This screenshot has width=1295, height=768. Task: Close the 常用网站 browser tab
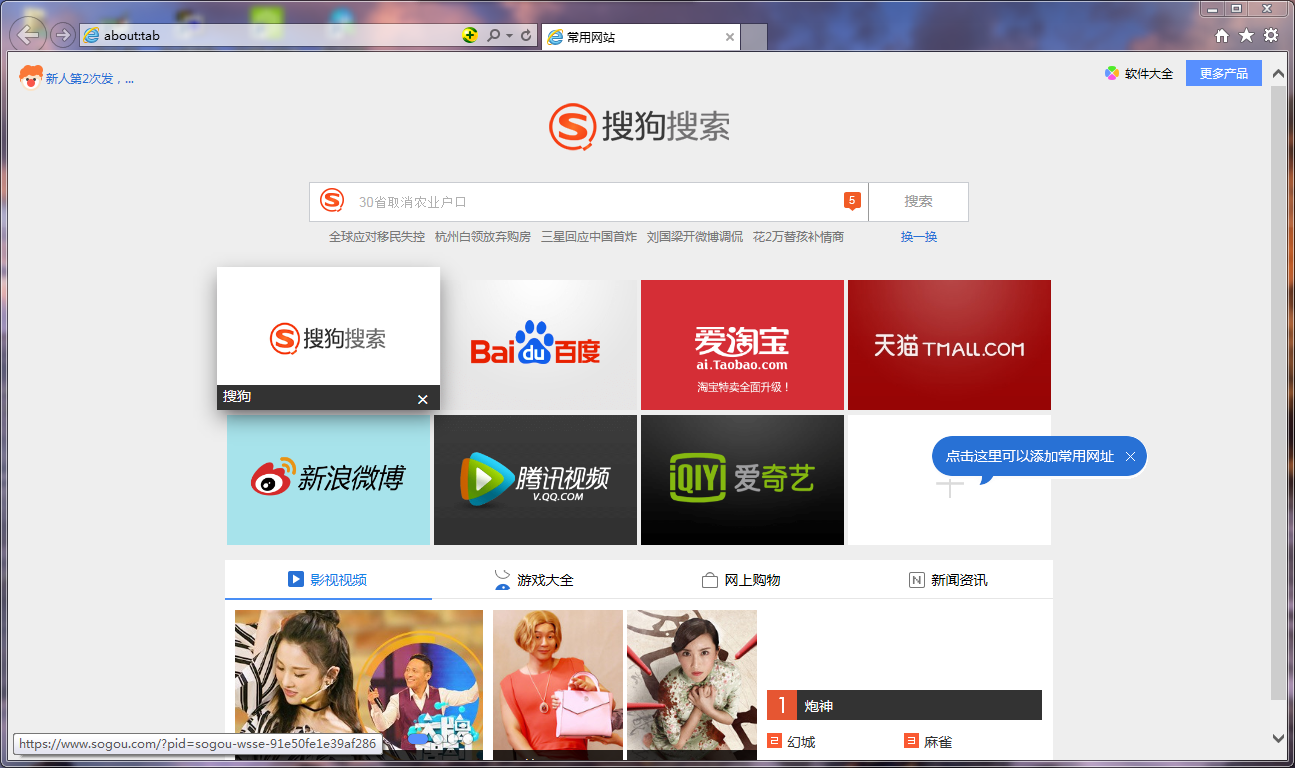click(730, 38)
